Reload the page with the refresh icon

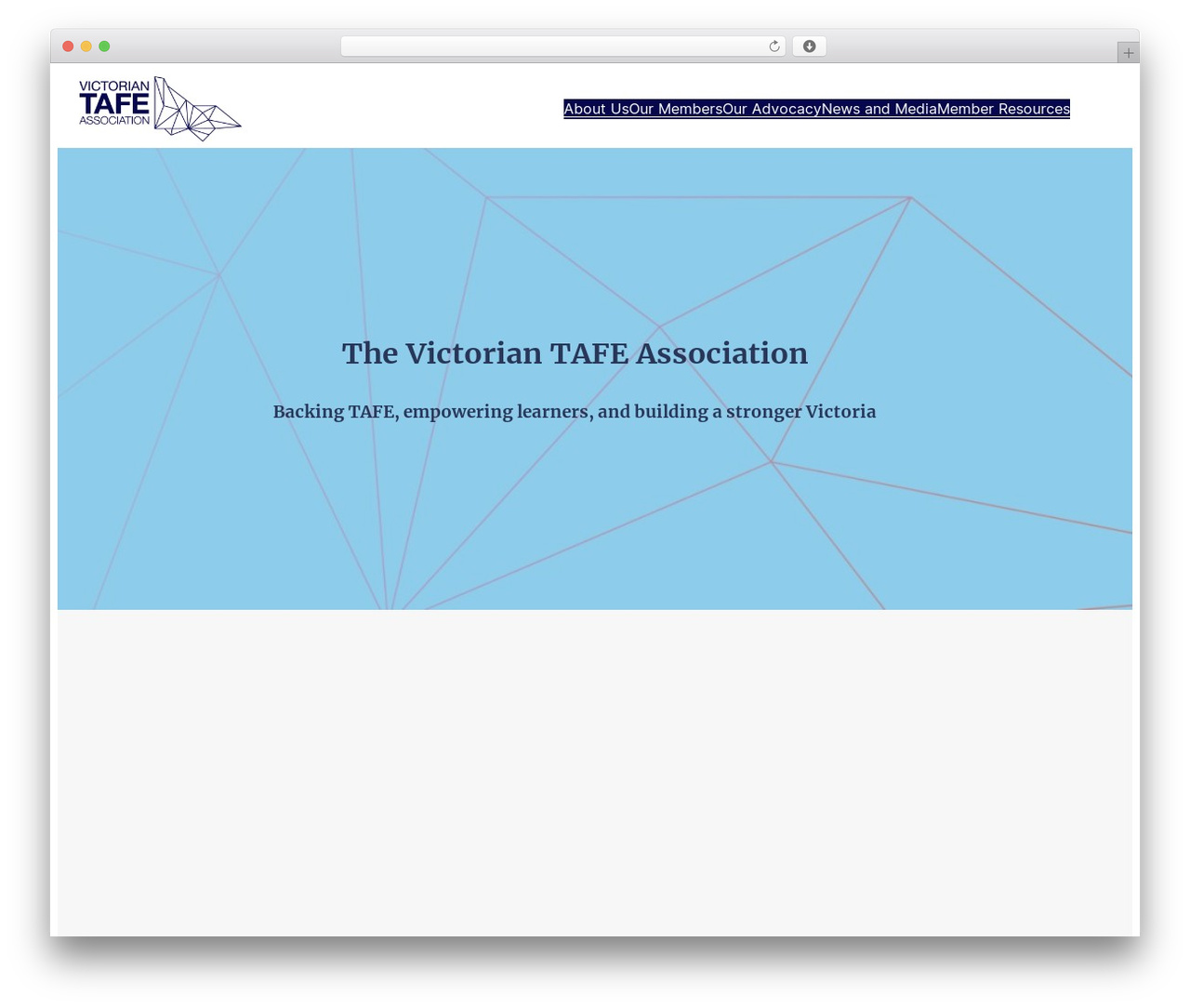tap(774, 46)
